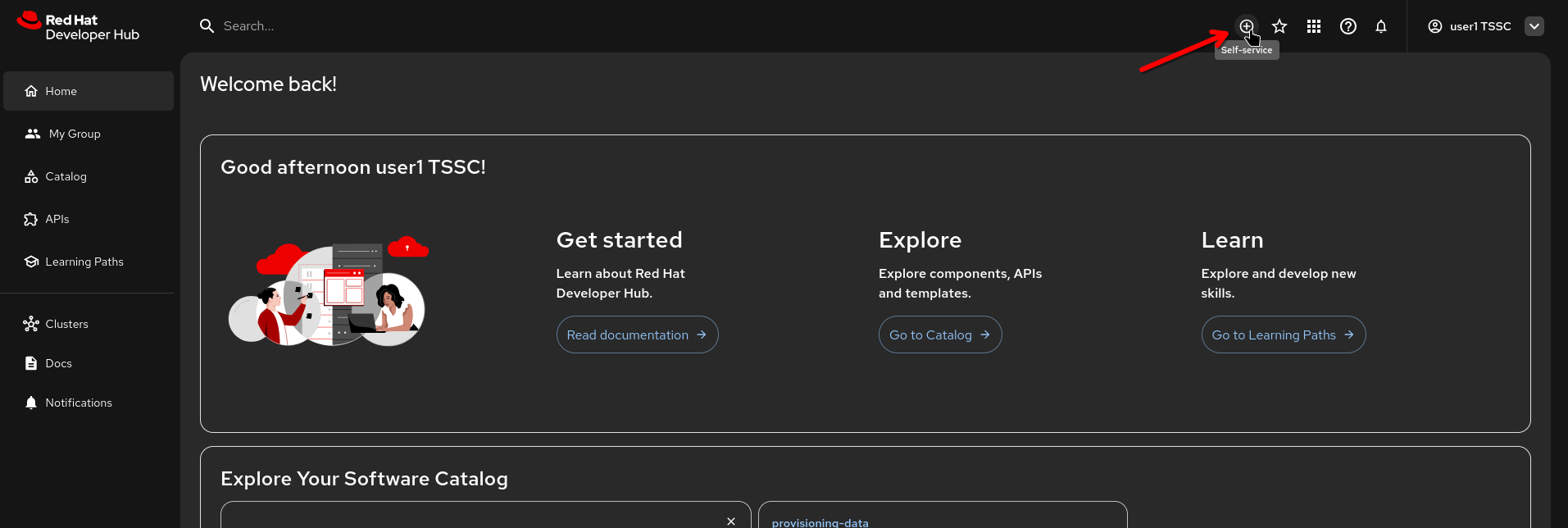The width and height of the screenshot is (1568, 528).
Task: Click the Read documentation button
Action: click(x=637, y=335)
